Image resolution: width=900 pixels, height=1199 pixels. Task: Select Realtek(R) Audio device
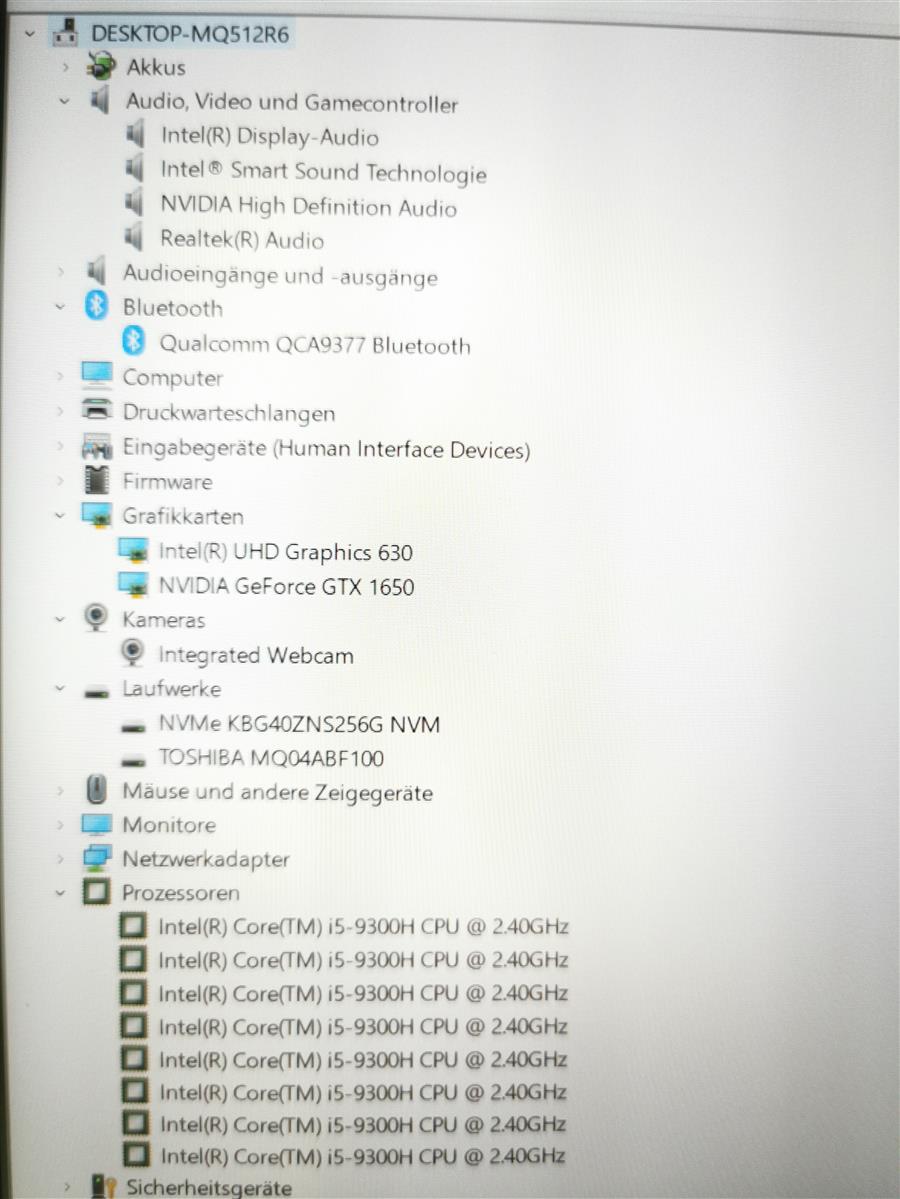coord(241,240)
